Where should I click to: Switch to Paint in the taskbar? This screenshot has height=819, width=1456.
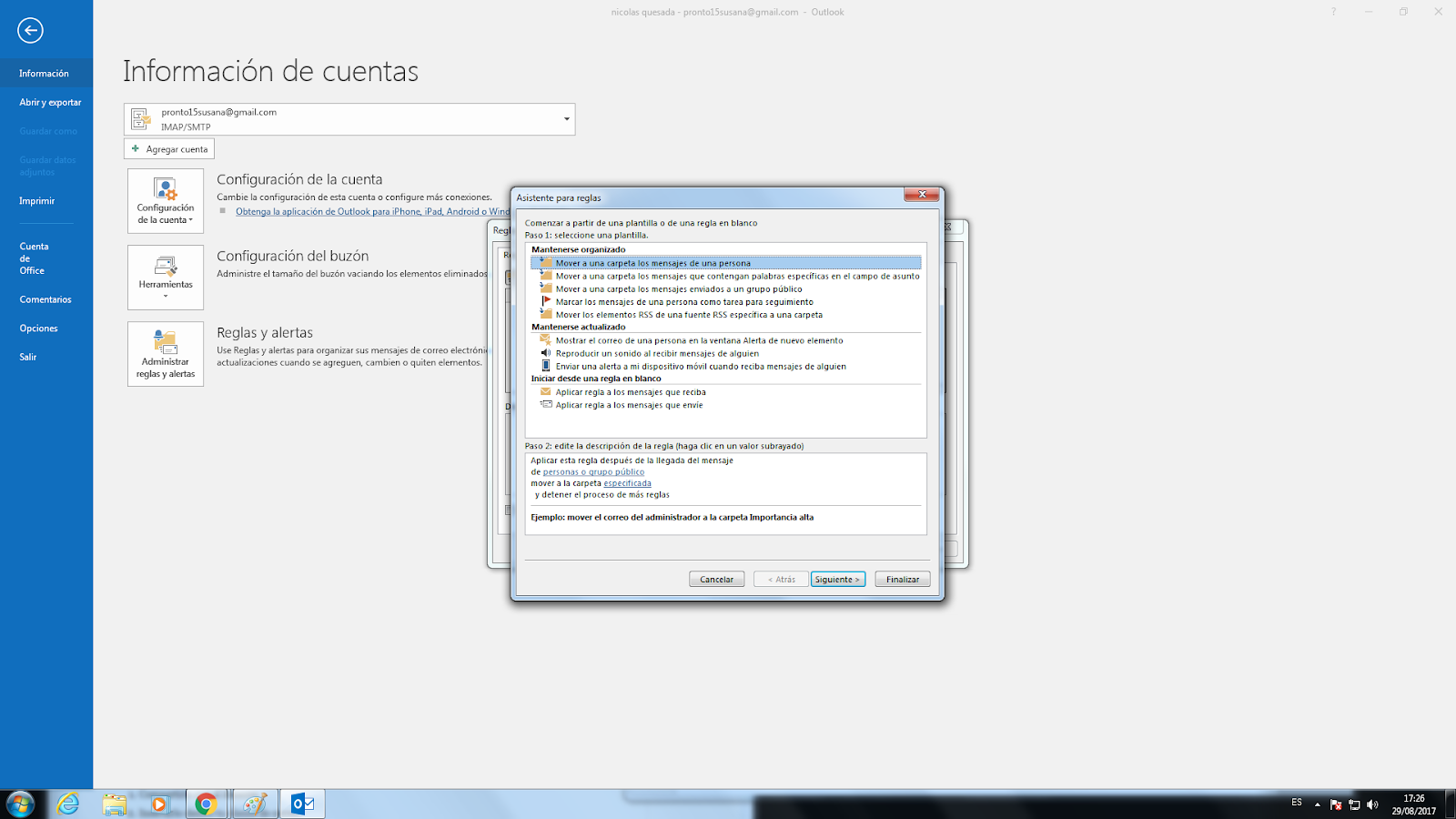tap(255, 804)
